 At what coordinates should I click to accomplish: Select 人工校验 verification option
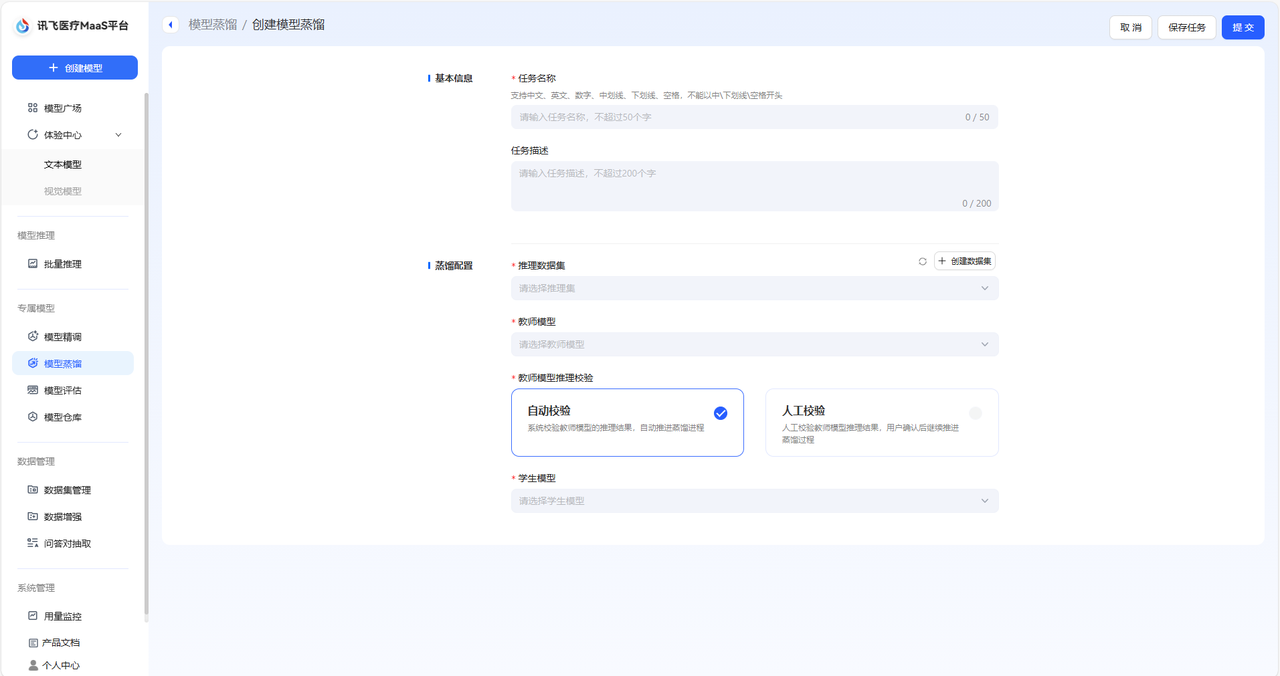coord(882,422)
